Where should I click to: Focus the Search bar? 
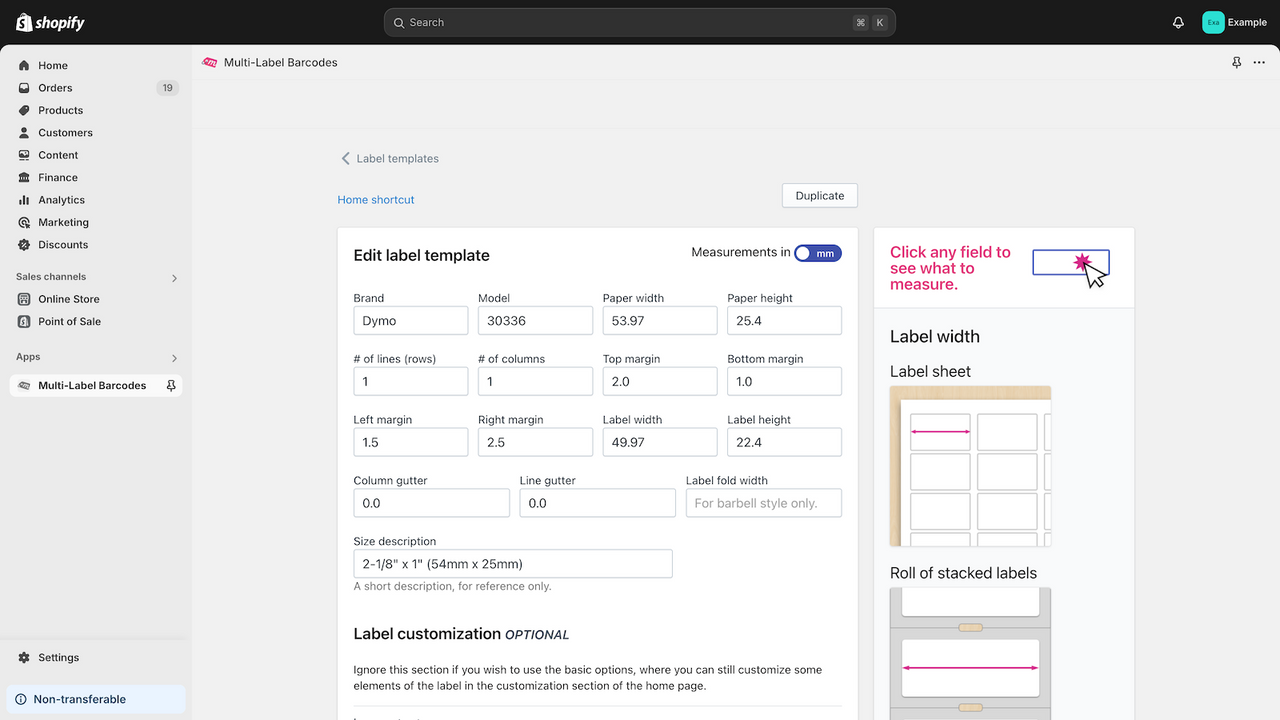point(640,22)
